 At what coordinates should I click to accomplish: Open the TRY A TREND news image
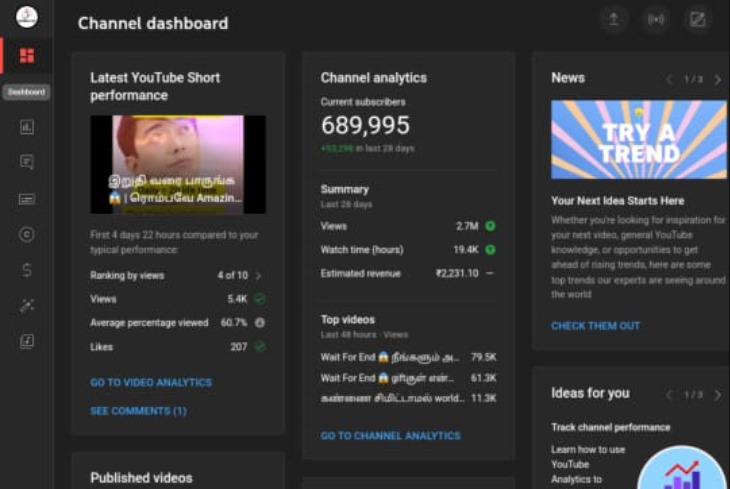639,139
